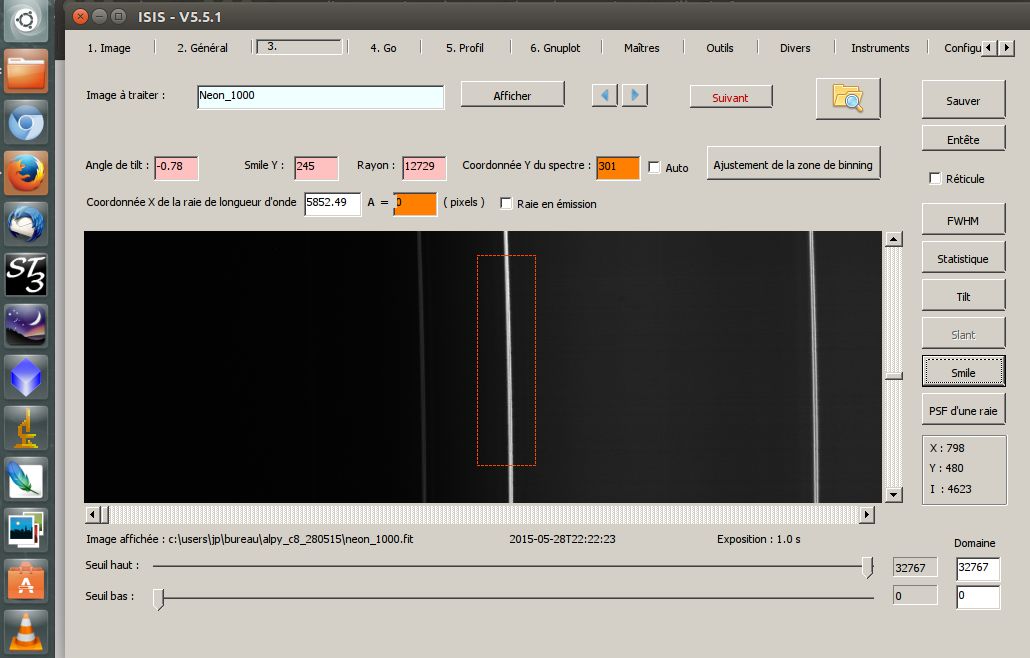Open the Entête header button
The image size is (1030, 658).
tap(963, 139)
